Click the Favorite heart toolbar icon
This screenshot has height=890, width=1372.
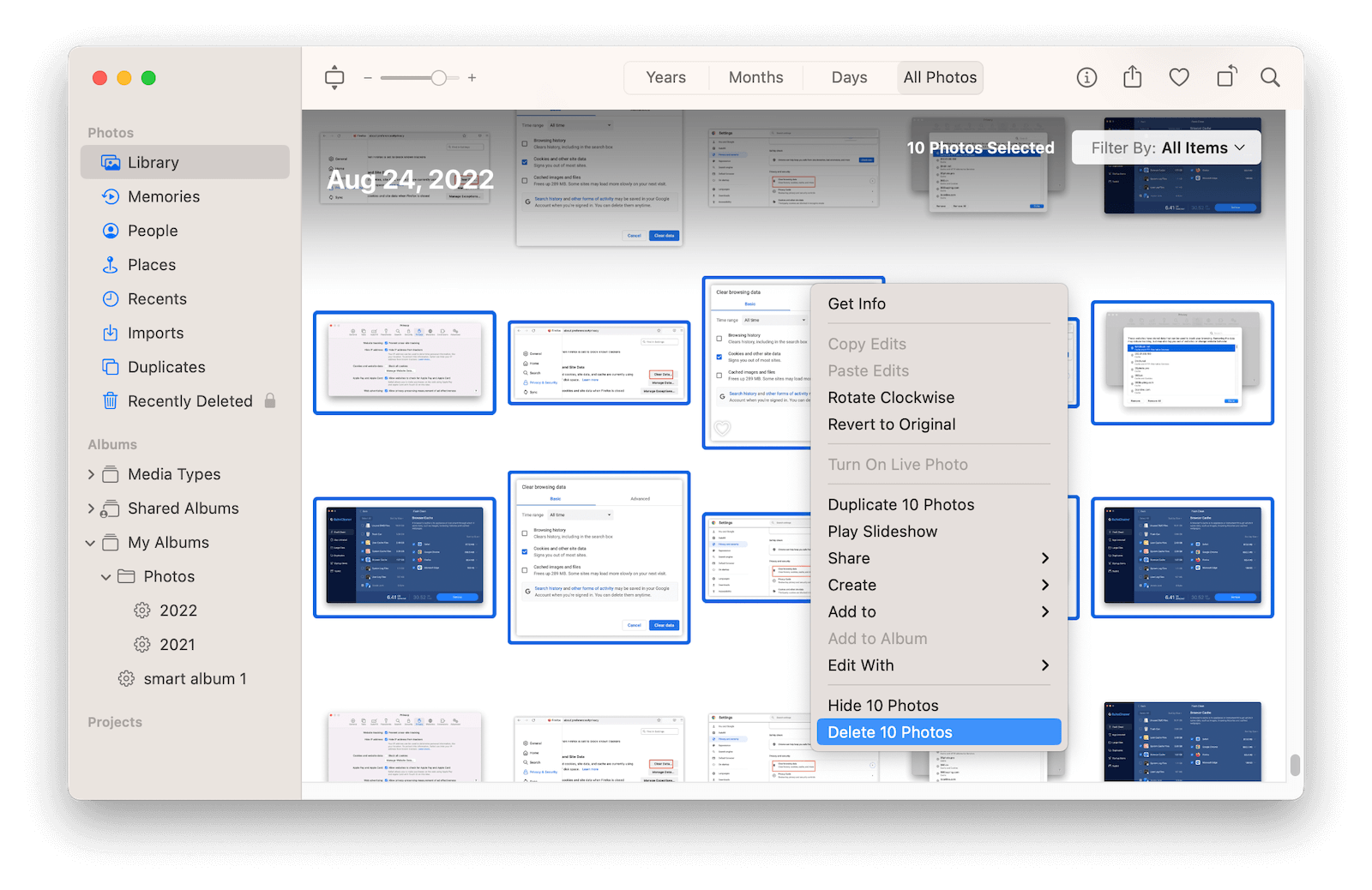coord(1179,78)
